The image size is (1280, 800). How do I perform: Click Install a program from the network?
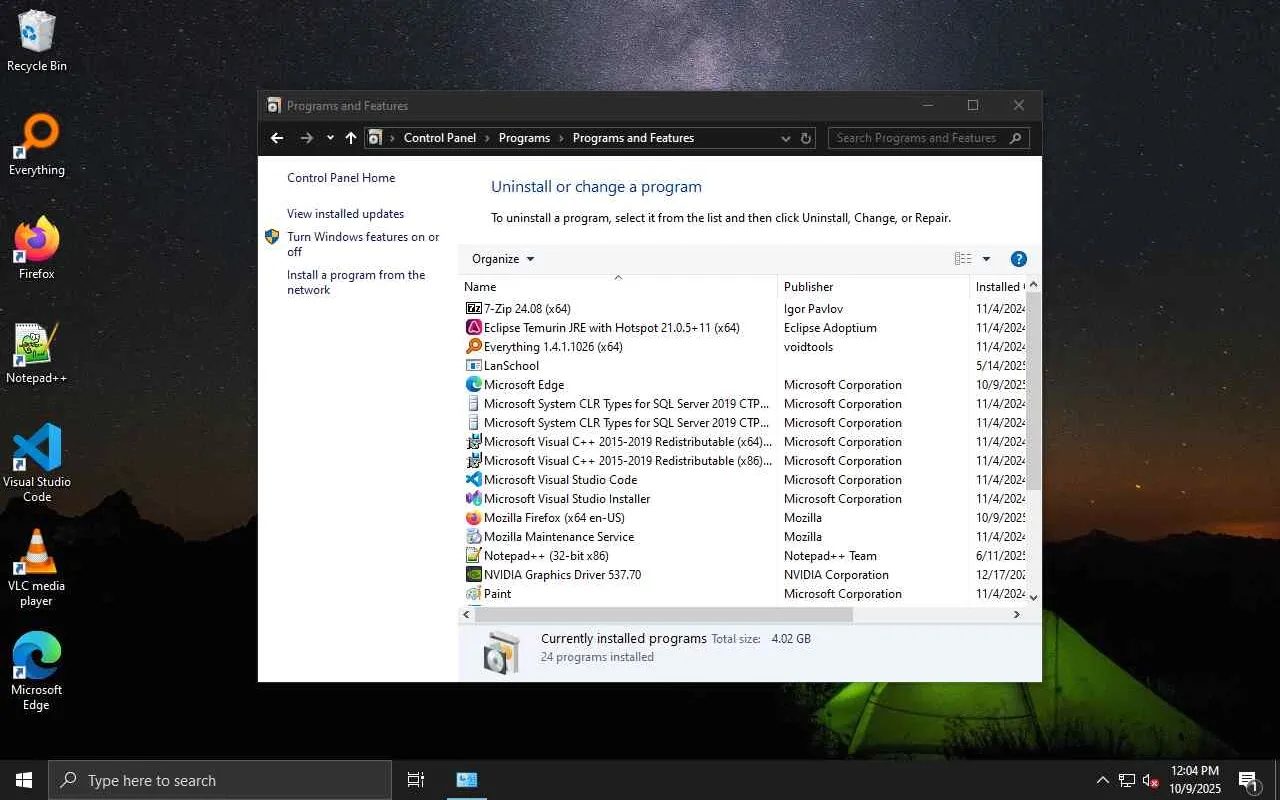[356, 282]
